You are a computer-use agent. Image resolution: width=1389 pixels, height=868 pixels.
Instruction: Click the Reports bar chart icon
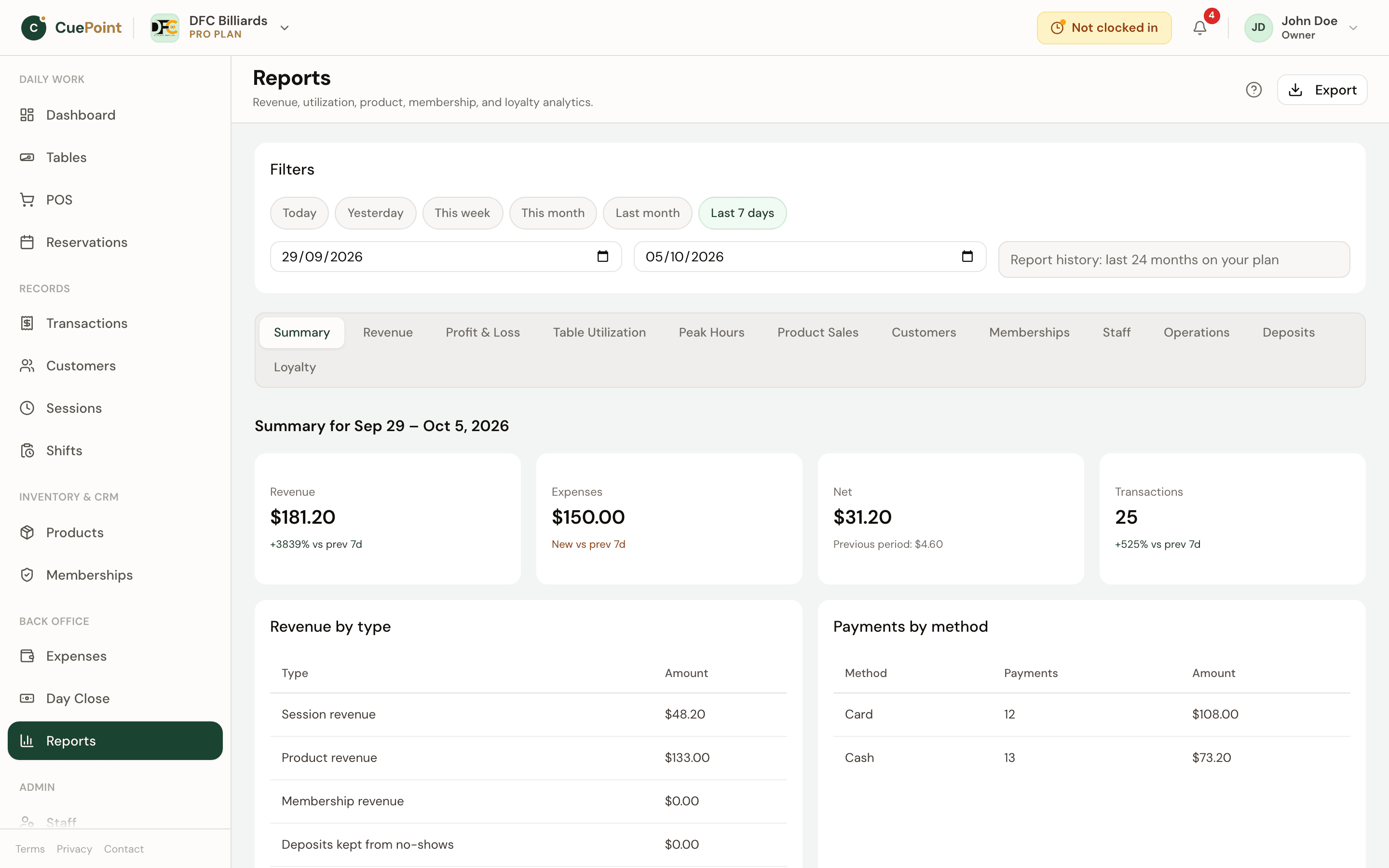point(27,741)
